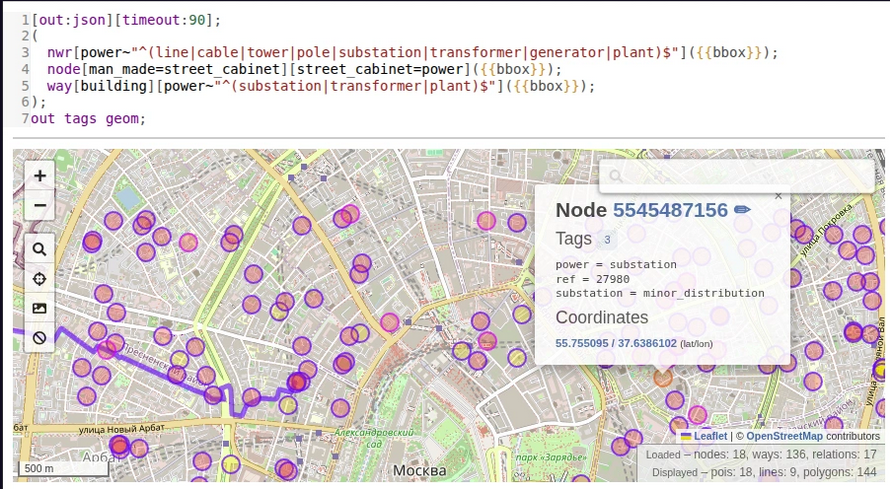
Task: Click the 'substation = minor_distribution' tag line
Action: 660,293
